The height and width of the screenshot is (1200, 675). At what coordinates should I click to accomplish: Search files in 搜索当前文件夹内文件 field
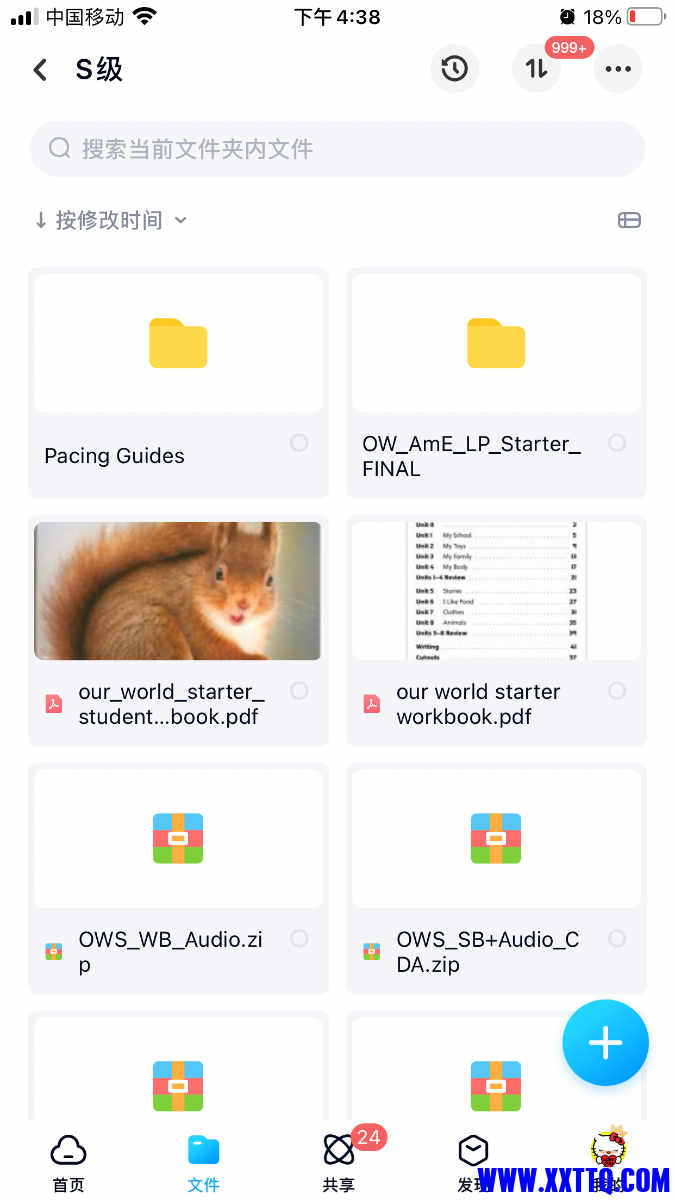coord(337,149)
